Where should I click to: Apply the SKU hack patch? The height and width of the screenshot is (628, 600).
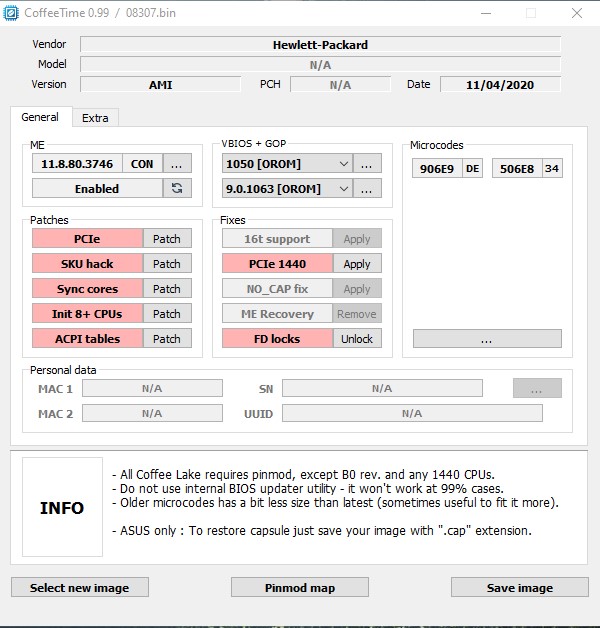pos(167,264)
